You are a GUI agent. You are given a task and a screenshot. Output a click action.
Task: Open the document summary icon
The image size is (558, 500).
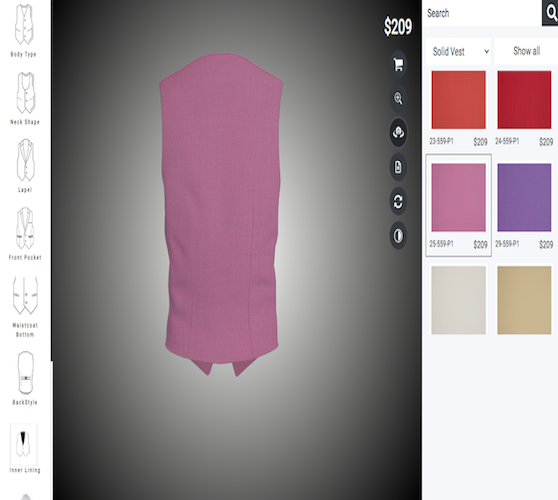tap(398, 167)
